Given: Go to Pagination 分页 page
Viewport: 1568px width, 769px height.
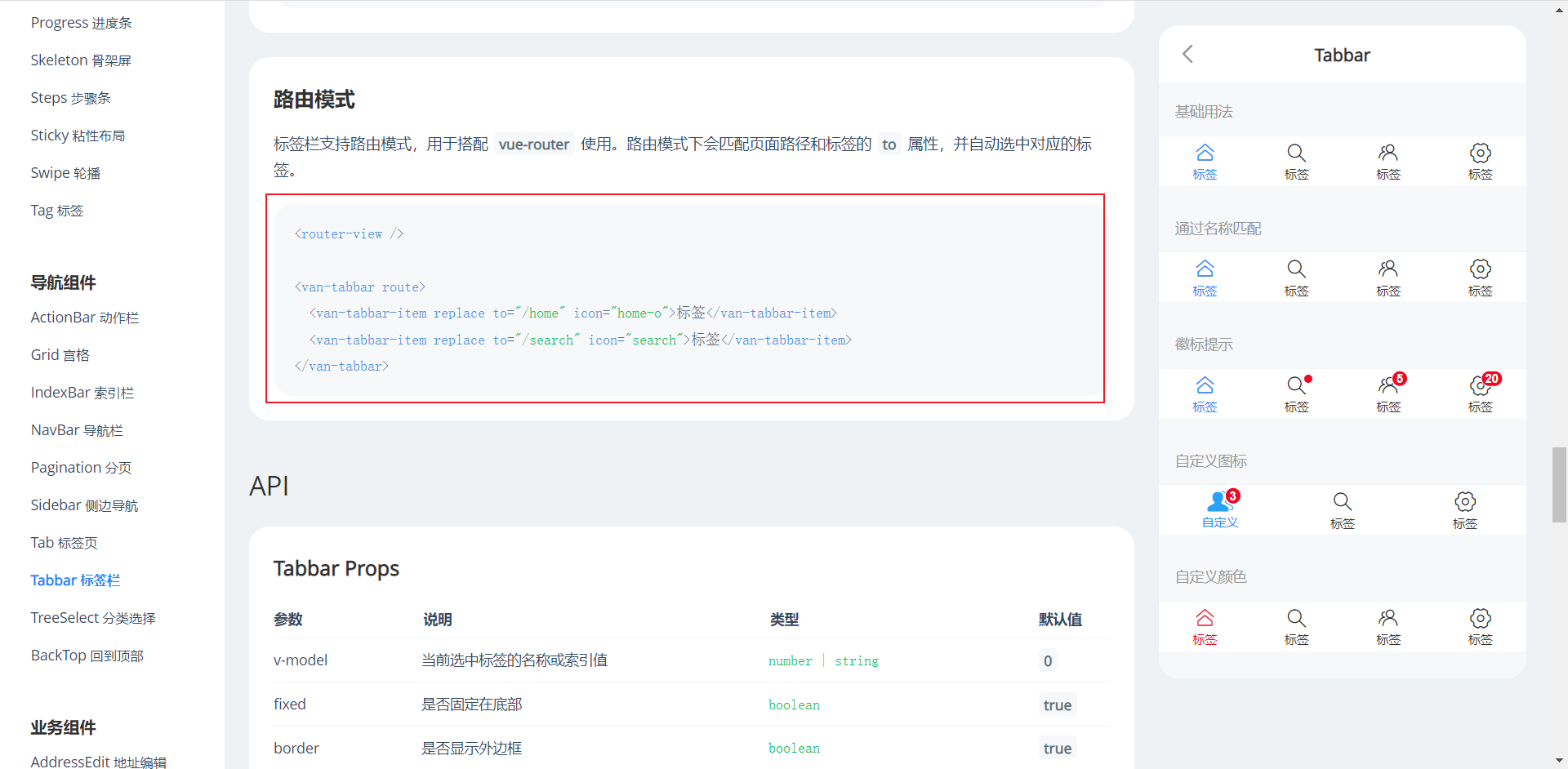Looking at the screenshot, I should 81,468.
